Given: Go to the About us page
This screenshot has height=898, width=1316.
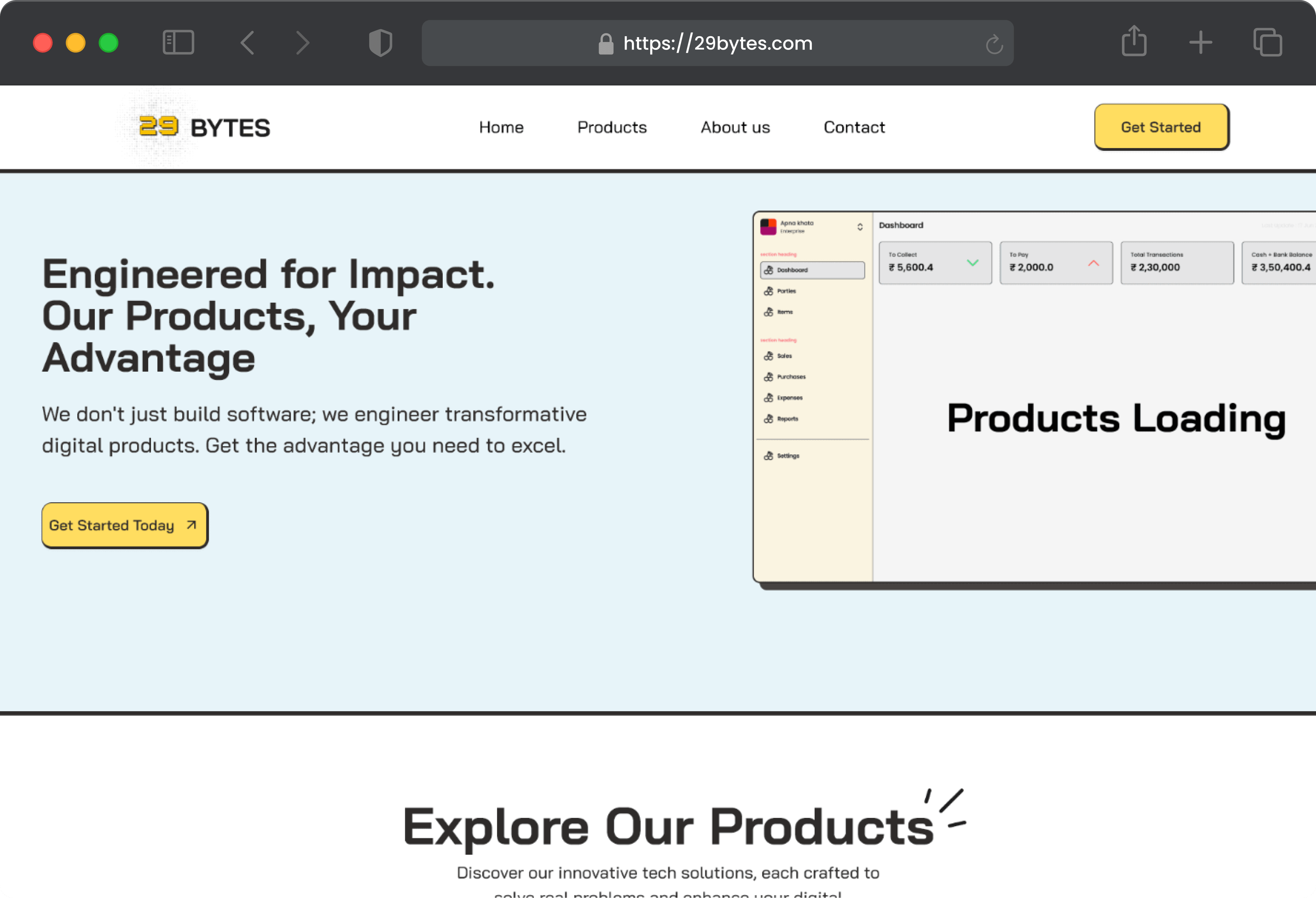Looking at the screenshot, I should pos(735,127).
